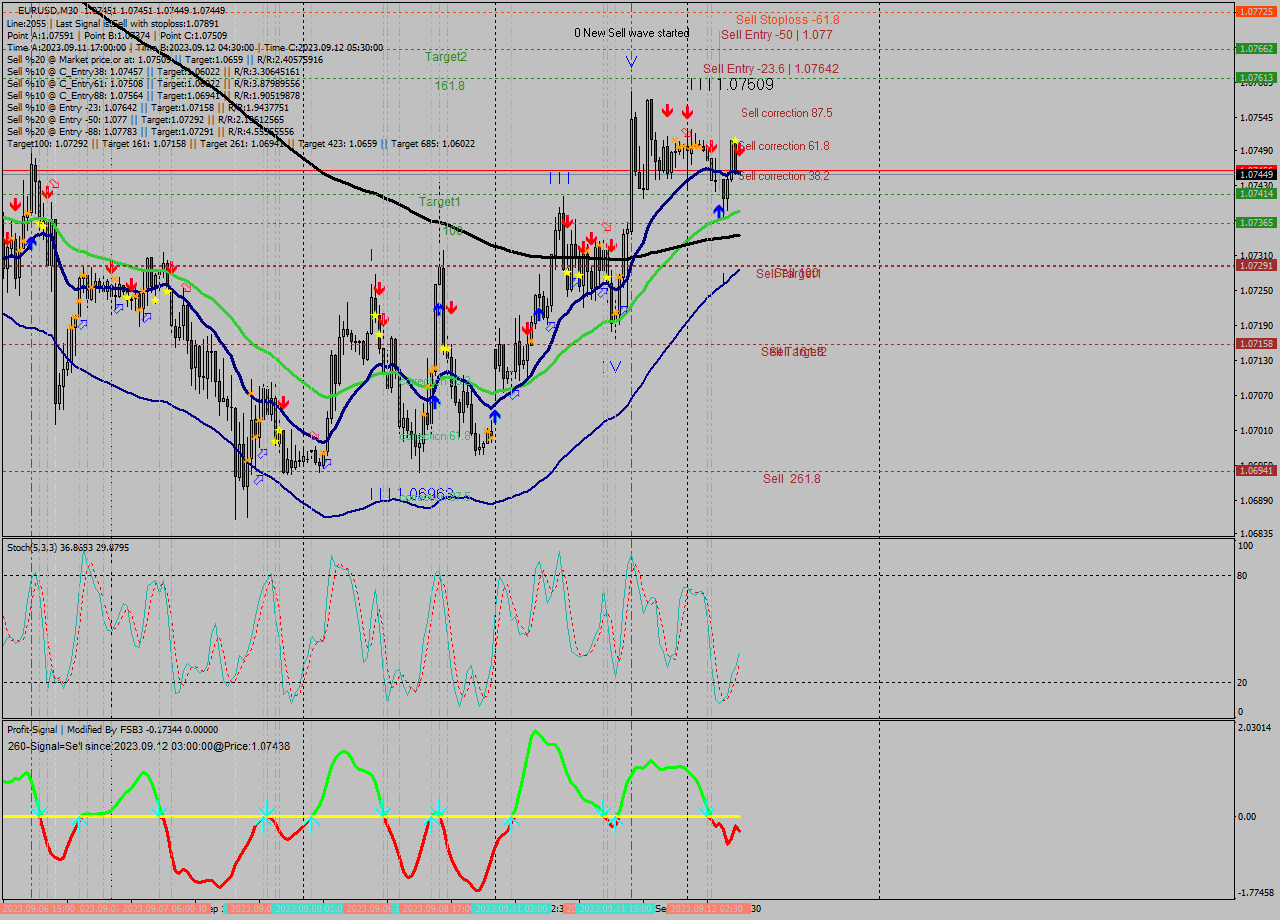This screenshot has width=1280, height=920.
Task: Click the blue V sell-wave marker above the chart
Action: point(631,62)
